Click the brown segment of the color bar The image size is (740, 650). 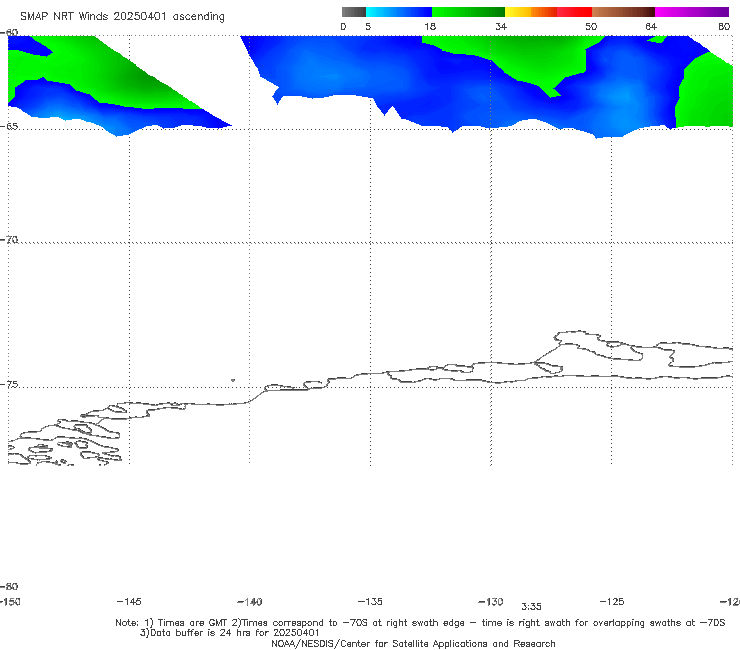pyautogui.click(x=623, y=12)
